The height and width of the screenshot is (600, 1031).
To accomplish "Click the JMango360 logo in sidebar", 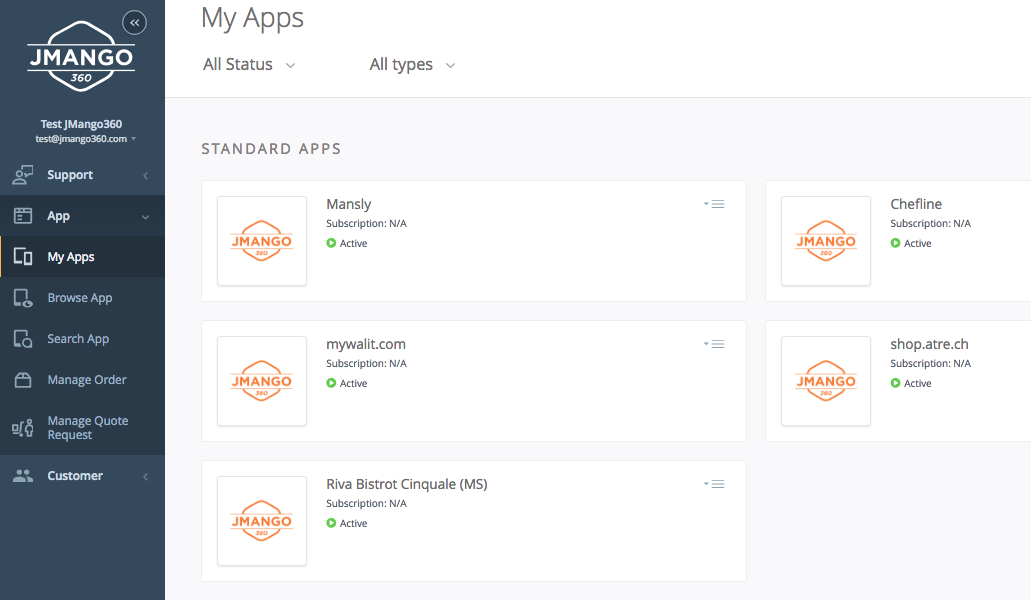I will [x=81, y=57].
